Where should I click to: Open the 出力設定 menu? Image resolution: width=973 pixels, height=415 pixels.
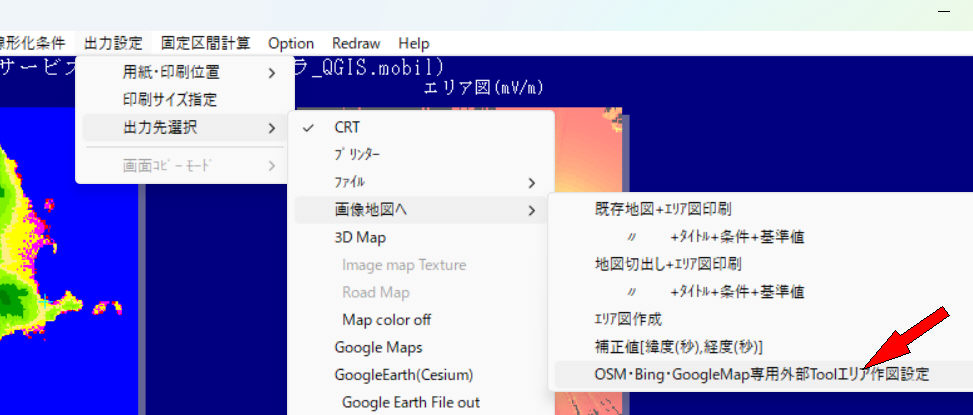[x=113, y=43]
